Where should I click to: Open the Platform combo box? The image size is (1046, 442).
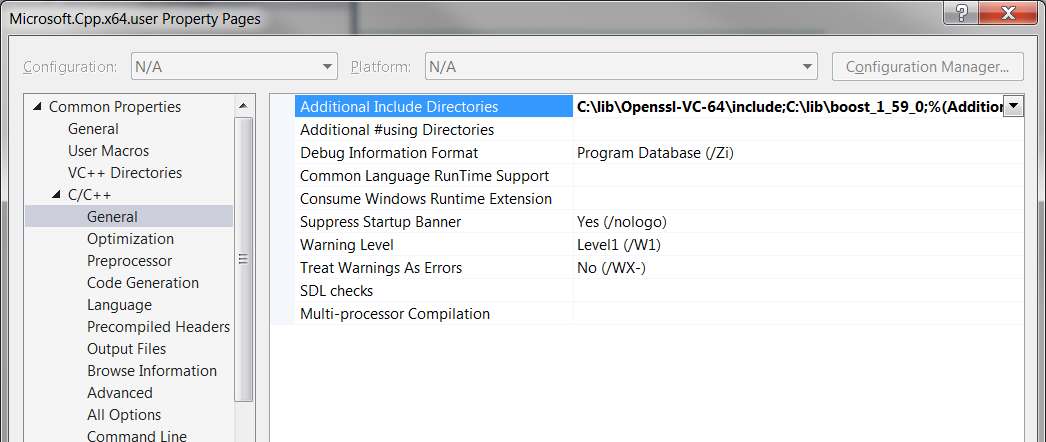621,67
